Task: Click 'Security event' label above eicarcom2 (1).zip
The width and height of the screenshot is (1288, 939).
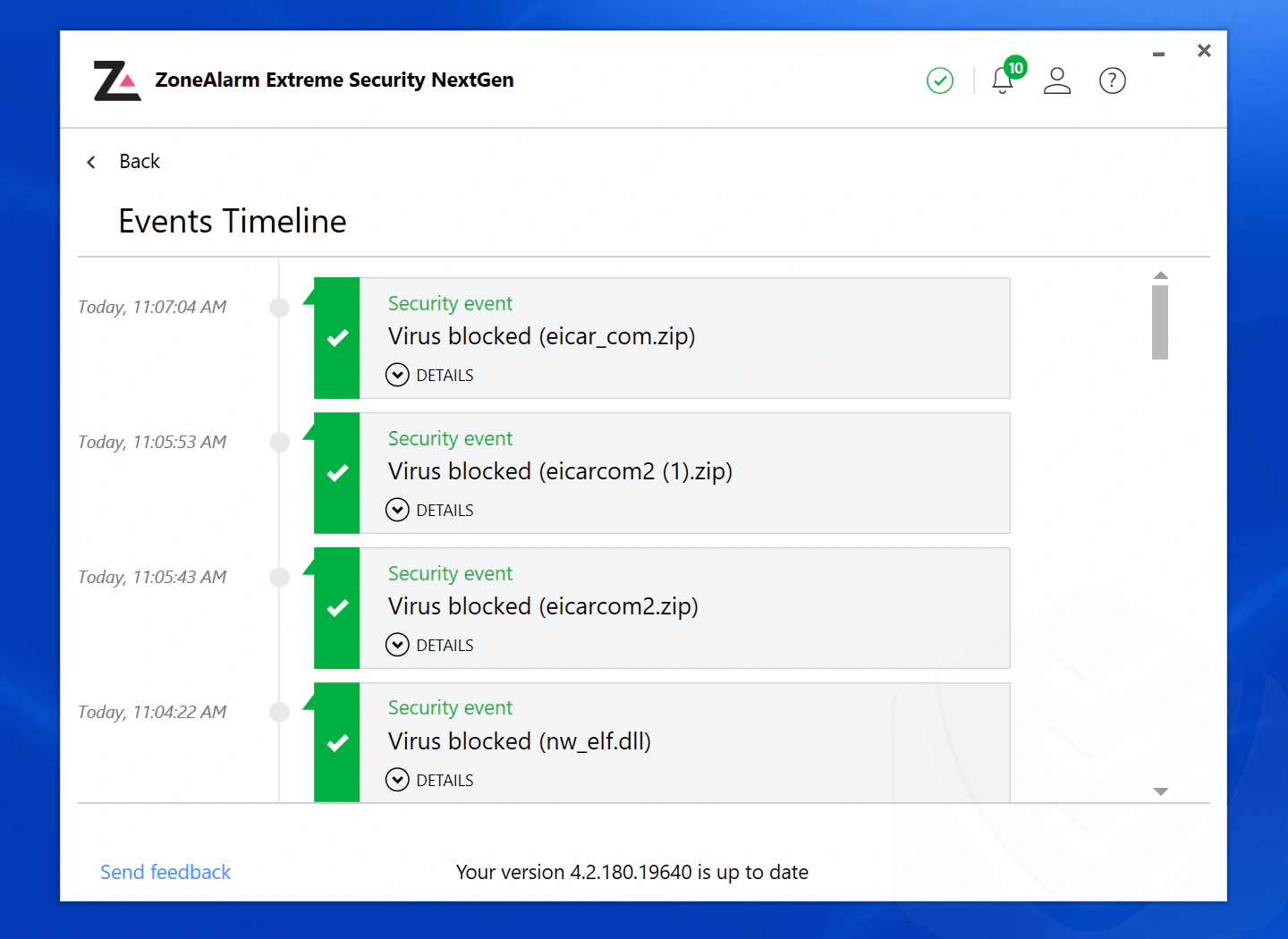Action: [x=450, y=439]
